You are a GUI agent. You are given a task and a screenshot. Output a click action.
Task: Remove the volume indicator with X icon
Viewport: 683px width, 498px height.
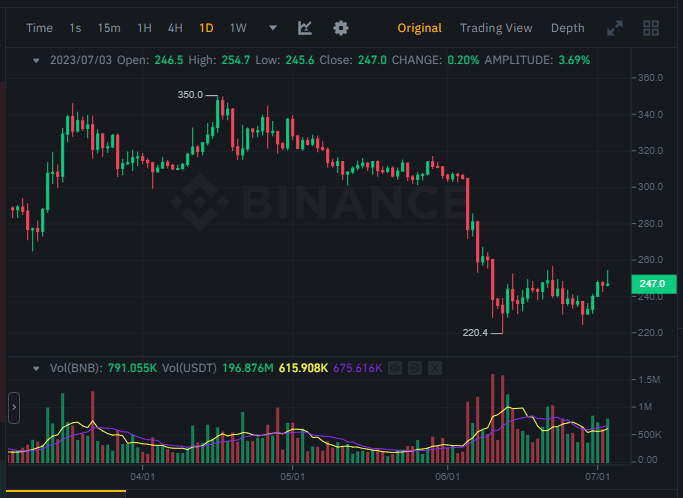coord(435,368)
